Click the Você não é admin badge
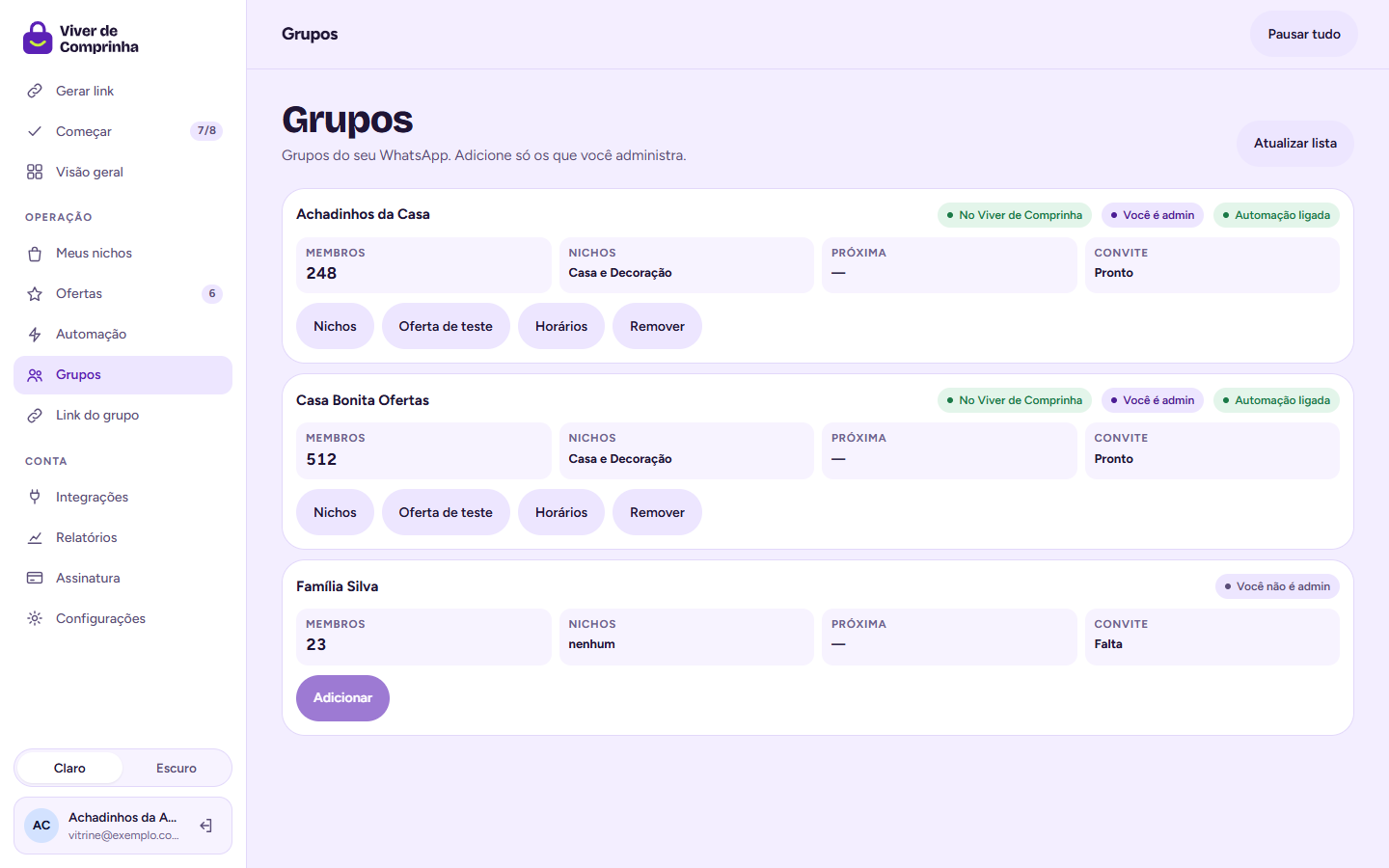Image resolution: width=1389 pixels, height=868 pixels. 1277,586
